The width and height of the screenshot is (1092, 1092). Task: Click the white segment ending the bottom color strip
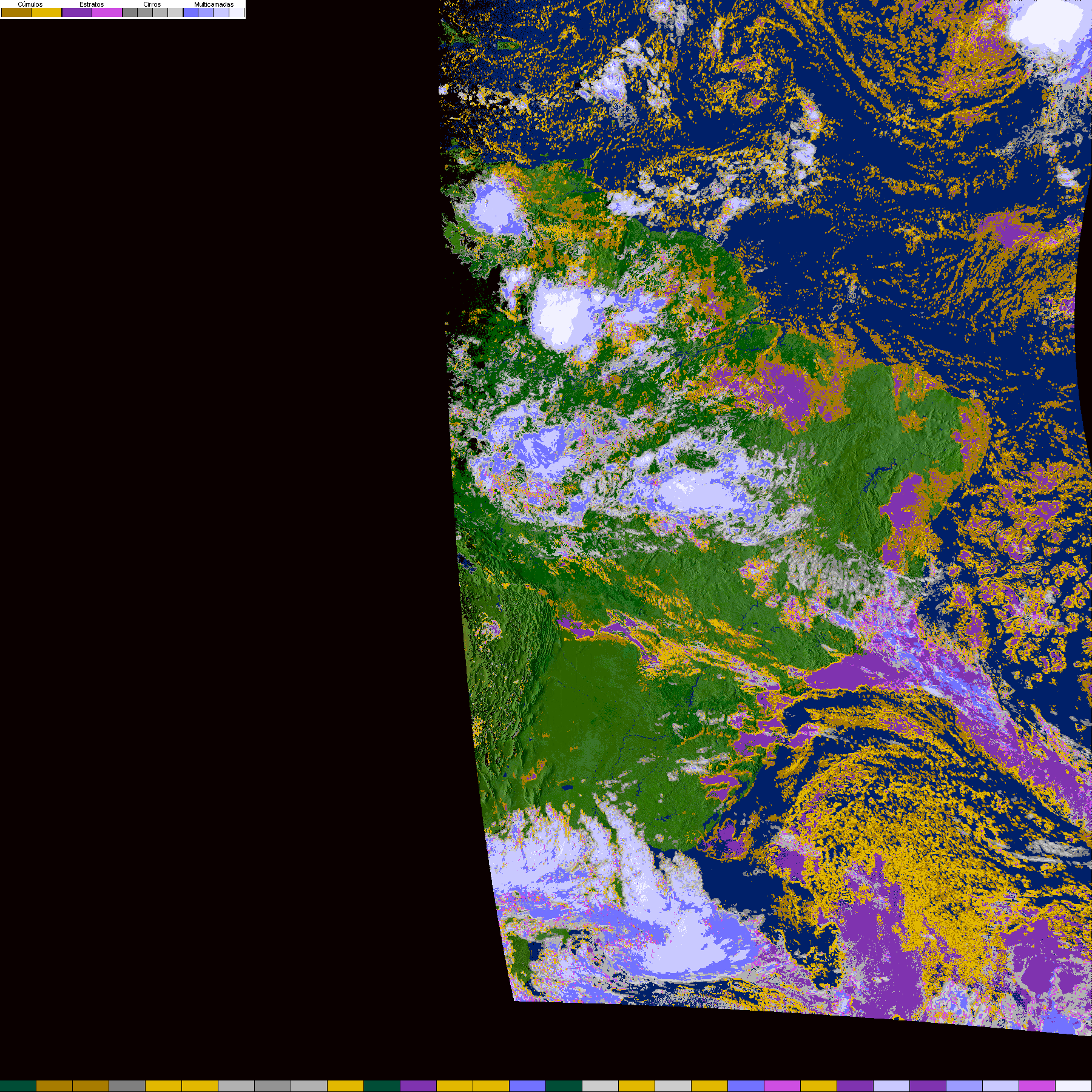(x=1073, y=1086)
